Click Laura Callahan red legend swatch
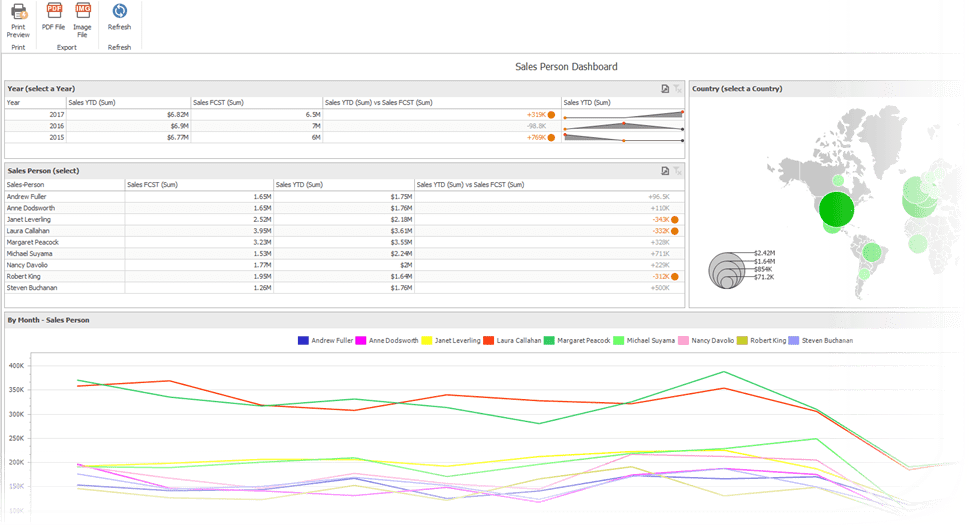Image resolution: width=974 pixels, height=530 pixels. click(488, 340)
